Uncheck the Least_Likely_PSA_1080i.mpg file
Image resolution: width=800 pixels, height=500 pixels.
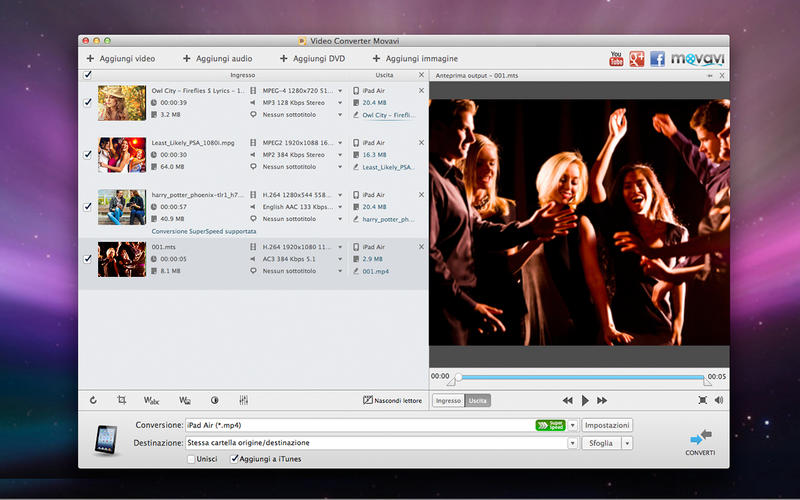coord(88,154)
